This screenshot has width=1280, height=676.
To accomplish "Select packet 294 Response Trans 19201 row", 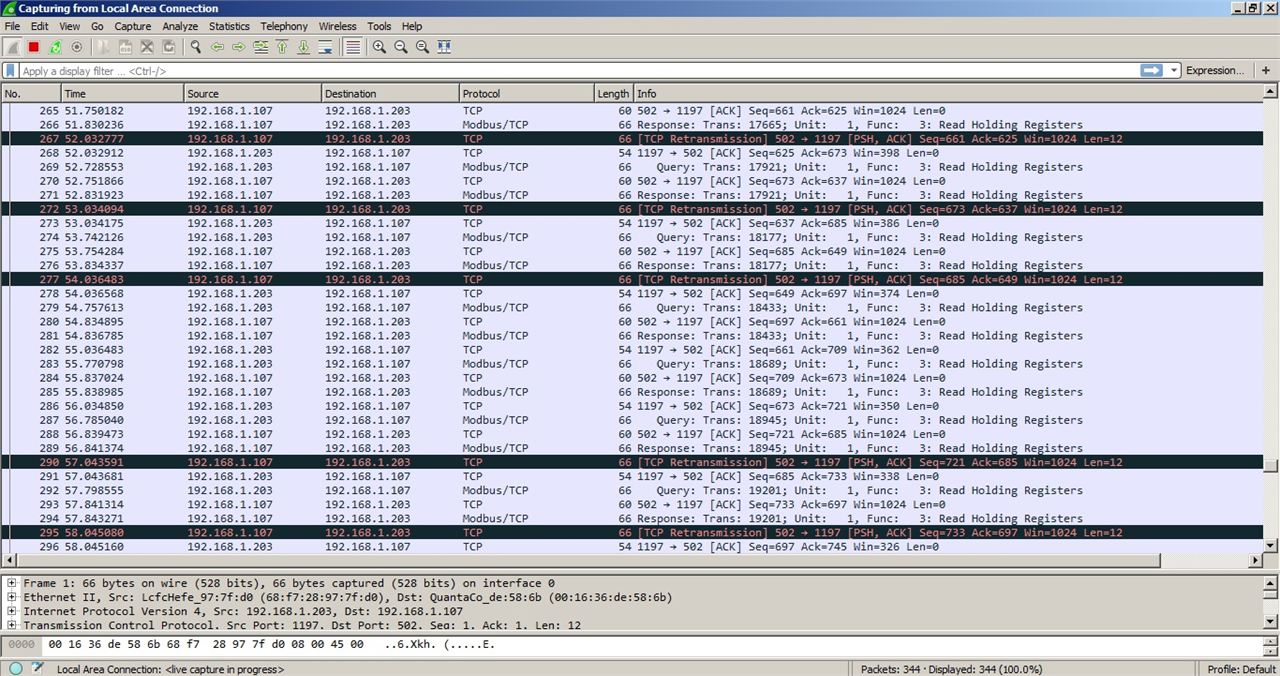I will tap(632, 518).
